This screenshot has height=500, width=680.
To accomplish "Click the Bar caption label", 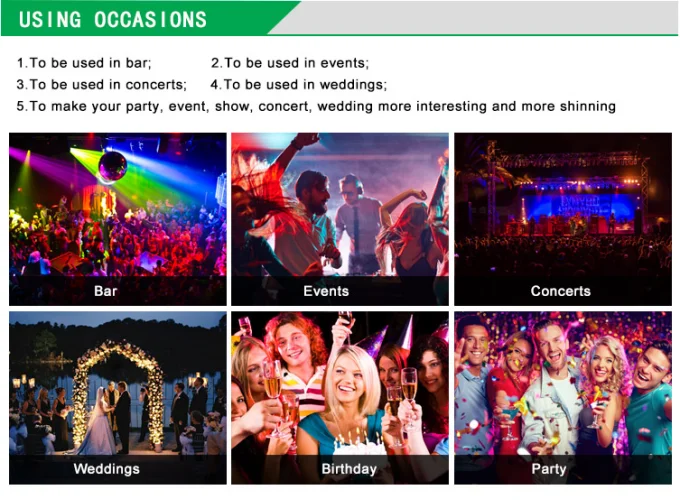I will coord(105,291).
